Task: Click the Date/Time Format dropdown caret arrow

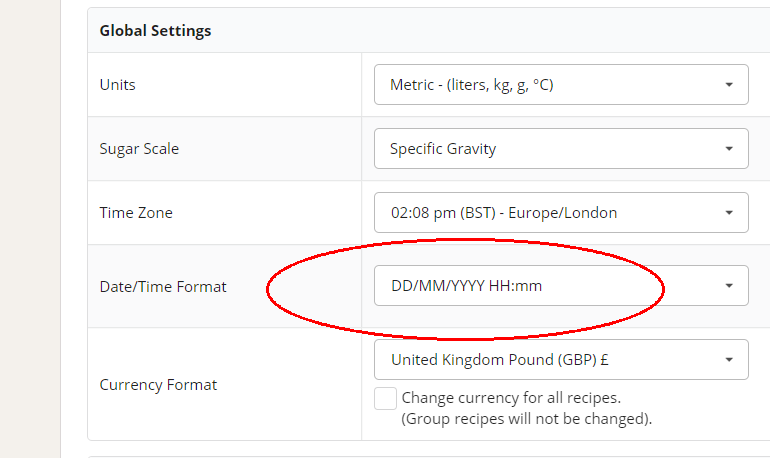Action: [729, 286]
